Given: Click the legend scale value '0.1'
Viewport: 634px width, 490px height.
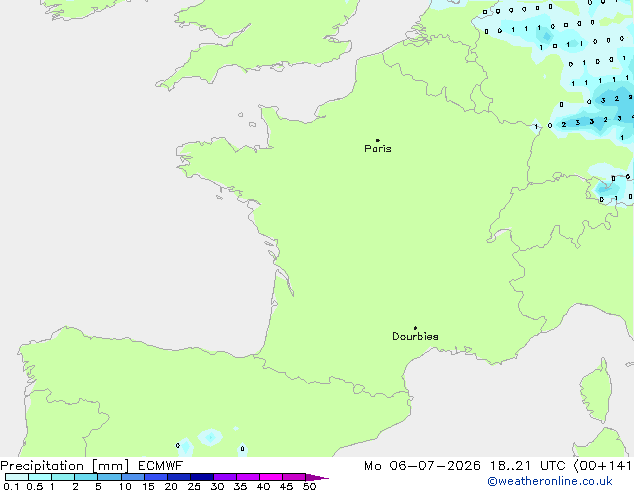Looking at the screenshot, I should pos(11,486).
